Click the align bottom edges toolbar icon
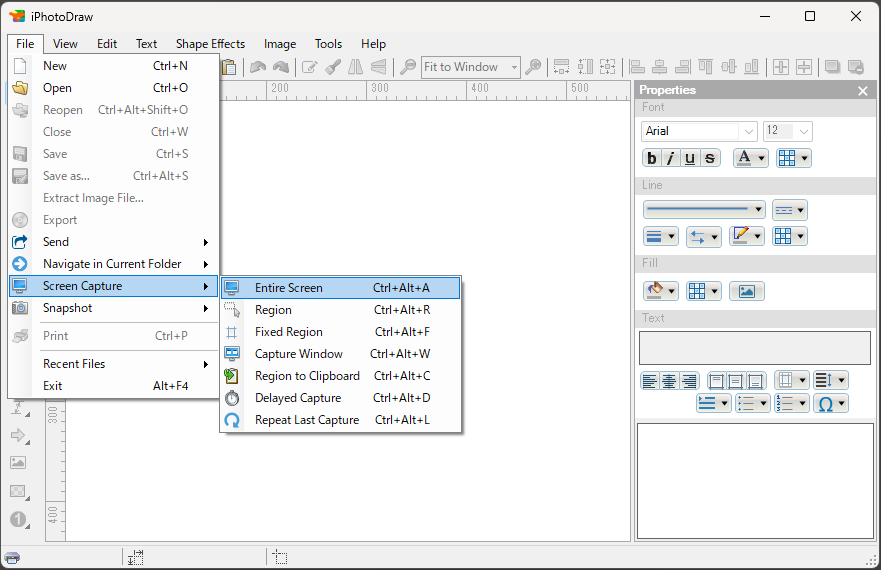Screen dimensions: 881x570 tap(751, 67)
